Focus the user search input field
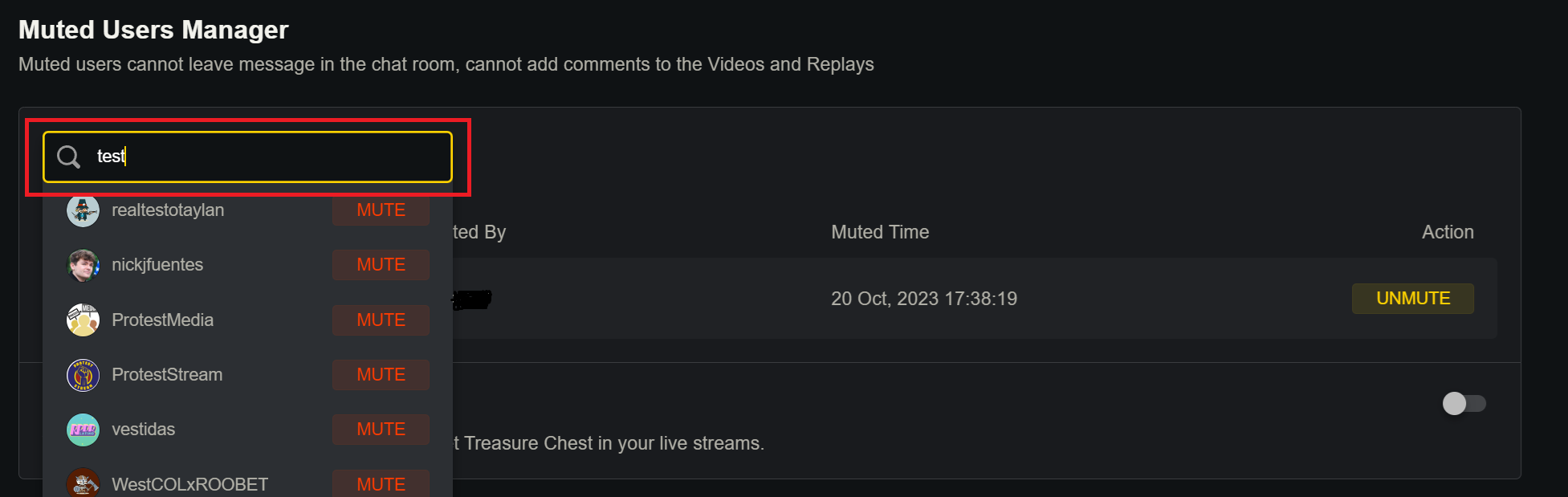 (265, 157)
